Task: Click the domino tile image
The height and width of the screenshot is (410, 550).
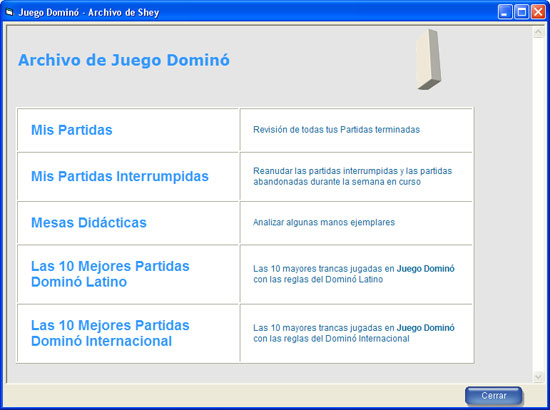Action: [x=428, y=60]
